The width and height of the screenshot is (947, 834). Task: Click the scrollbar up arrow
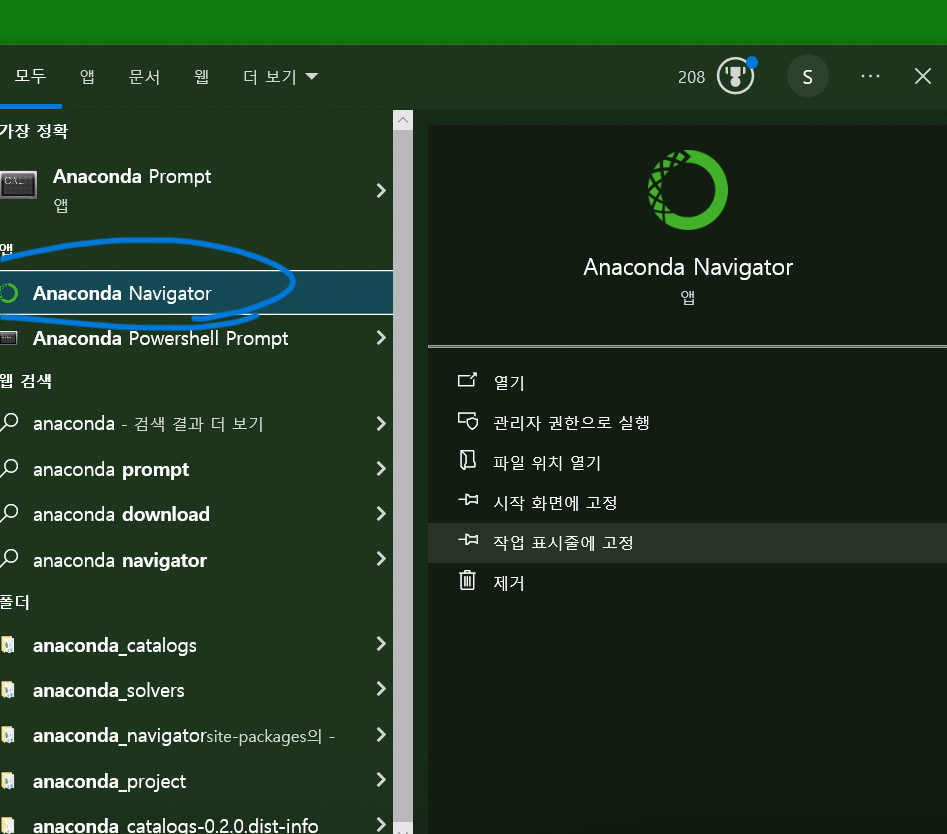point(403,120)
